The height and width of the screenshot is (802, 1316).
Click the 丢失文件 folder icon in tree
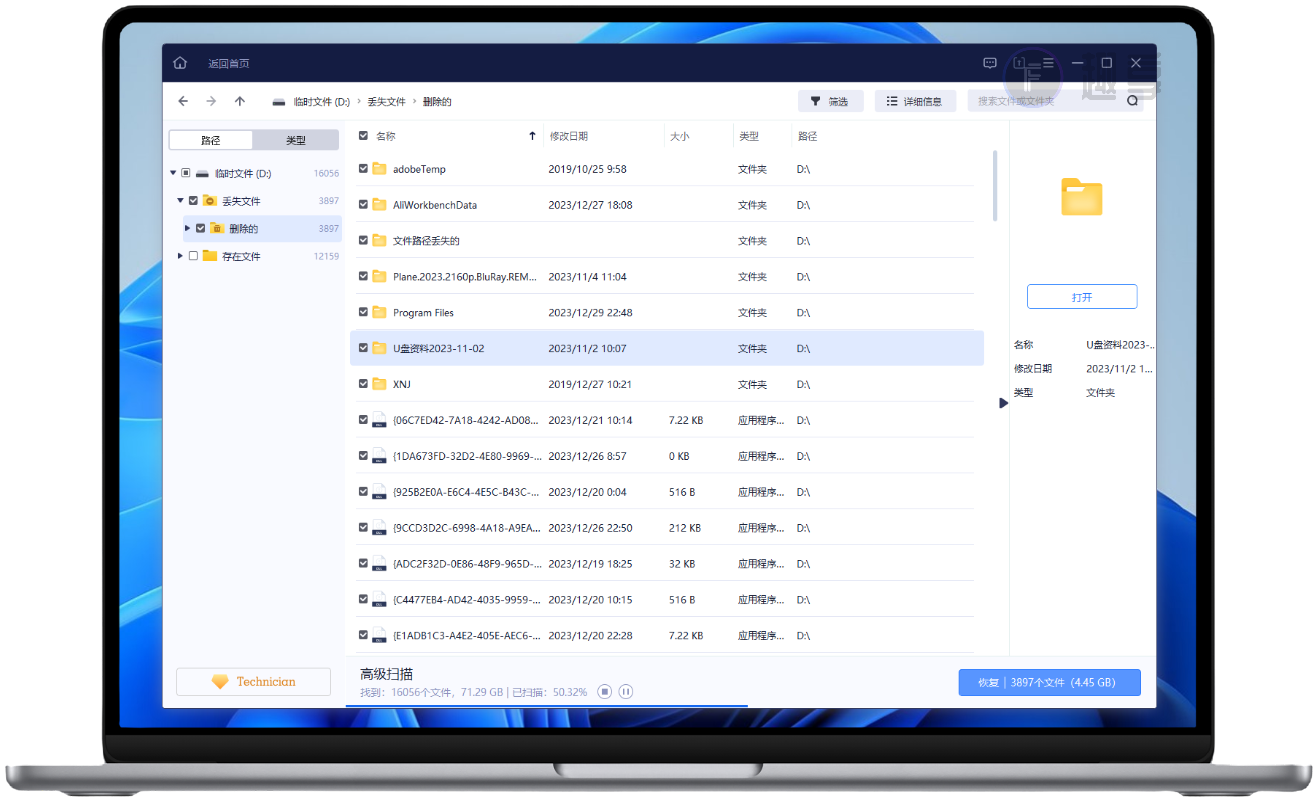point(209,201)
